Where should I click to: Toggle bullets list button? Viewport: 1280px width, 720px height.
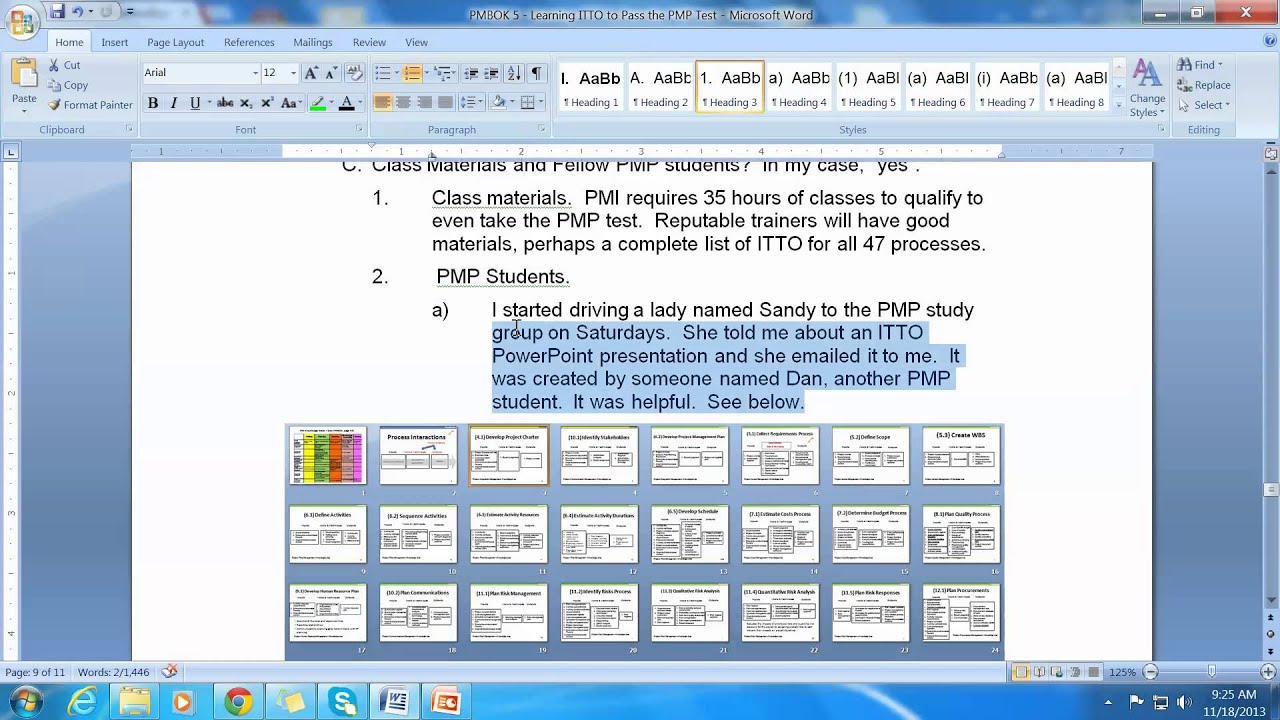point(382,73)
